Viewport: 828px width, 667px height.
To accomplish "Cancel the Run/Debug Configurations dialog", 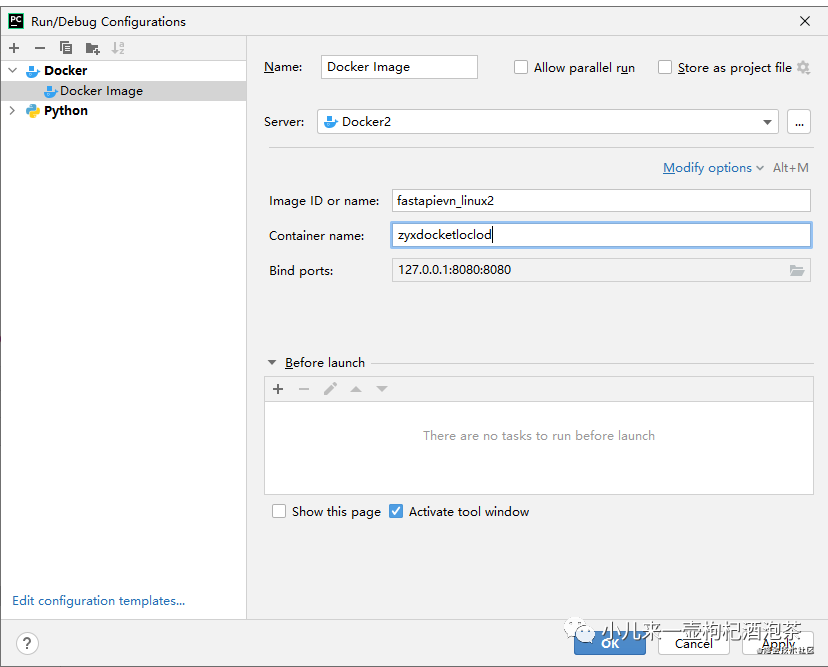I will point(693,643).
